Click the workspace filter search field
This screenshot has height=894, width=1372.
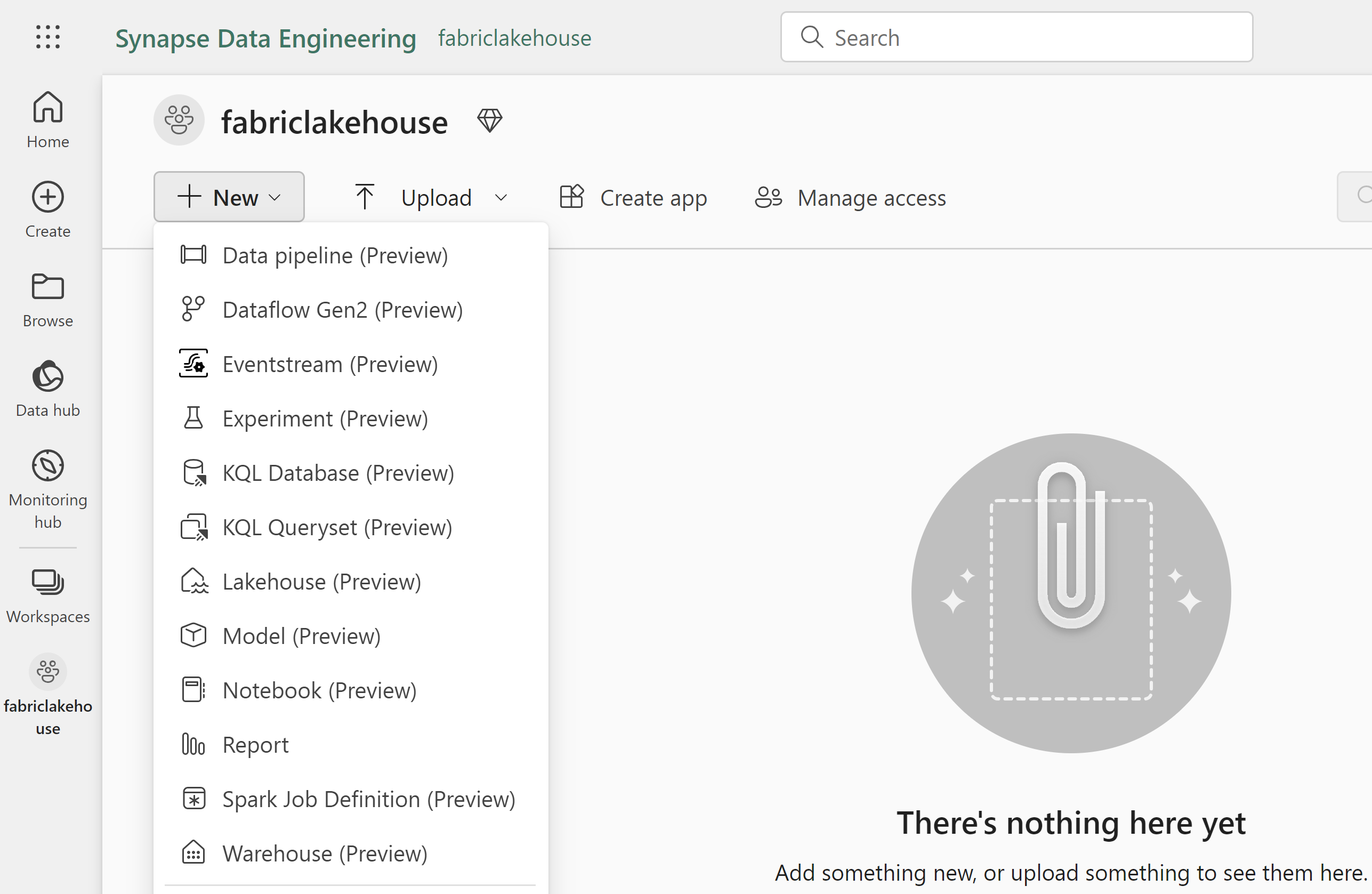coord(1355,197)
